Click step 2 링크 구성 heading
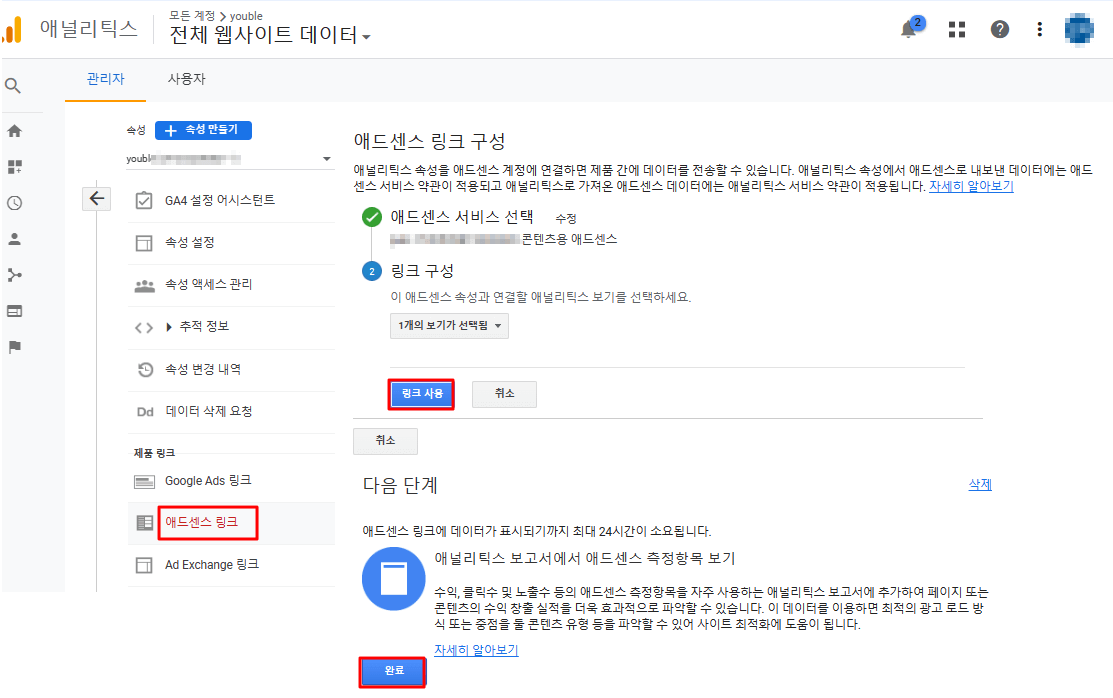 click(x=422, y=271)
